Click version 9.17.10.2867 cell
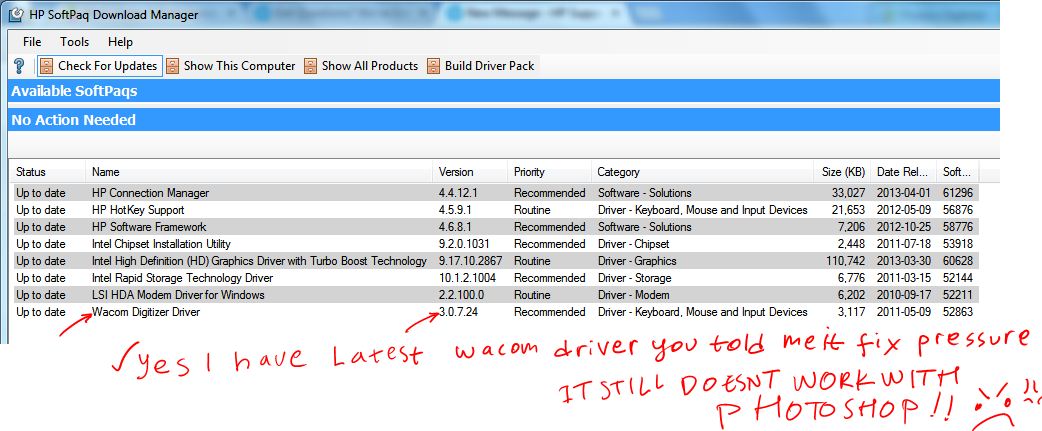This screenshot has width=1042, height=431. tap(470, 261)
